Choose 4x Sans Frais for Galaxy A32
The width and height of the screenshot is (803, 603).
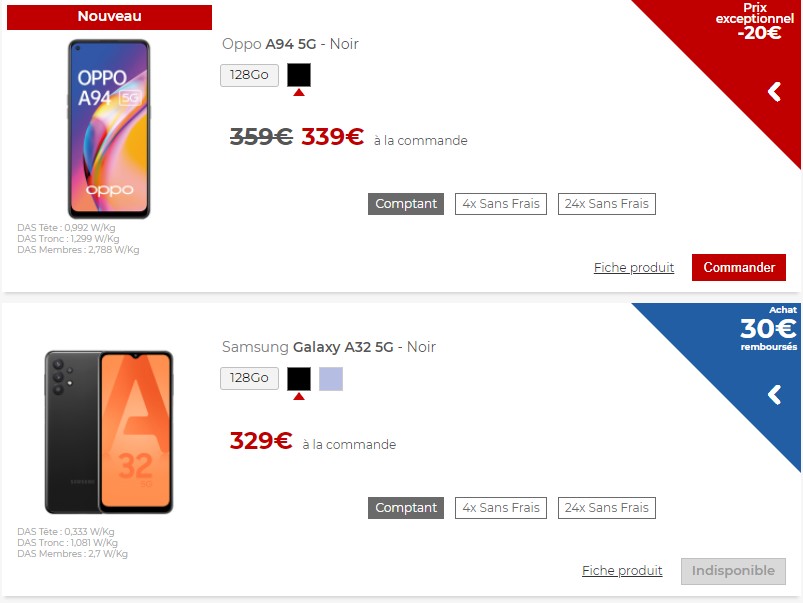[x=501, y=508]
